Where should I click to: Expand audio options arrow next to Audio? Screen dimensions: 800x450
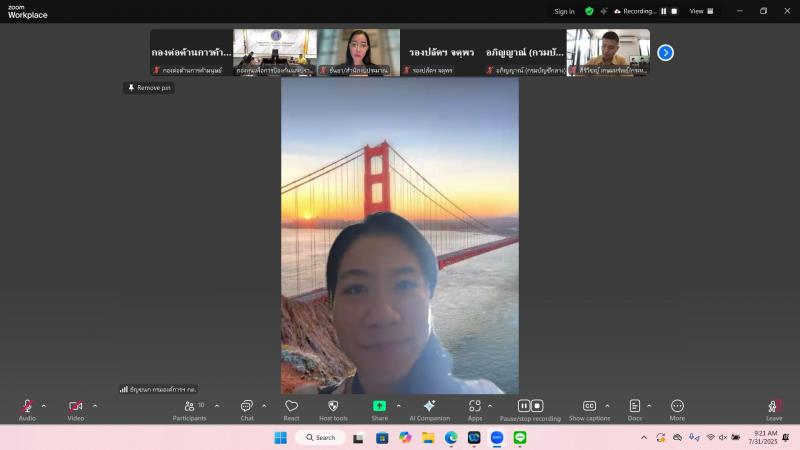(x=44, y=406)
